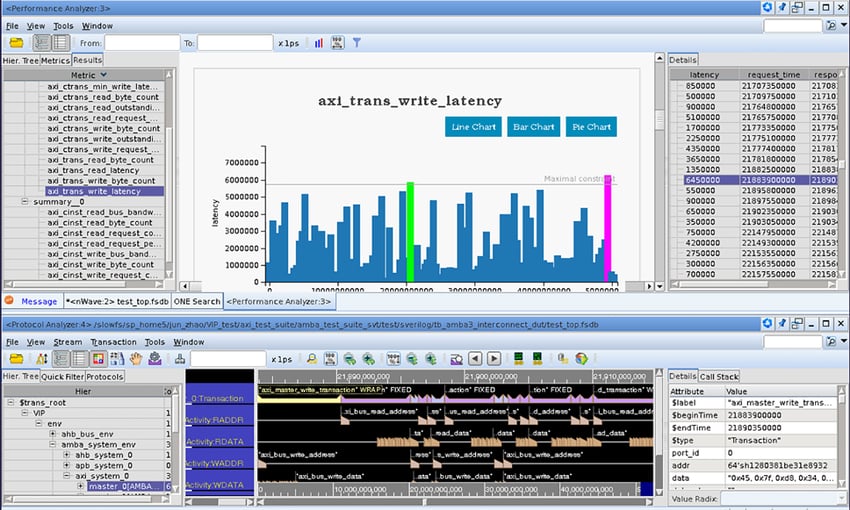This screenshot has width=850, height=510.
Task: Click the Pie Chart button
Action: tap(592, 127)
